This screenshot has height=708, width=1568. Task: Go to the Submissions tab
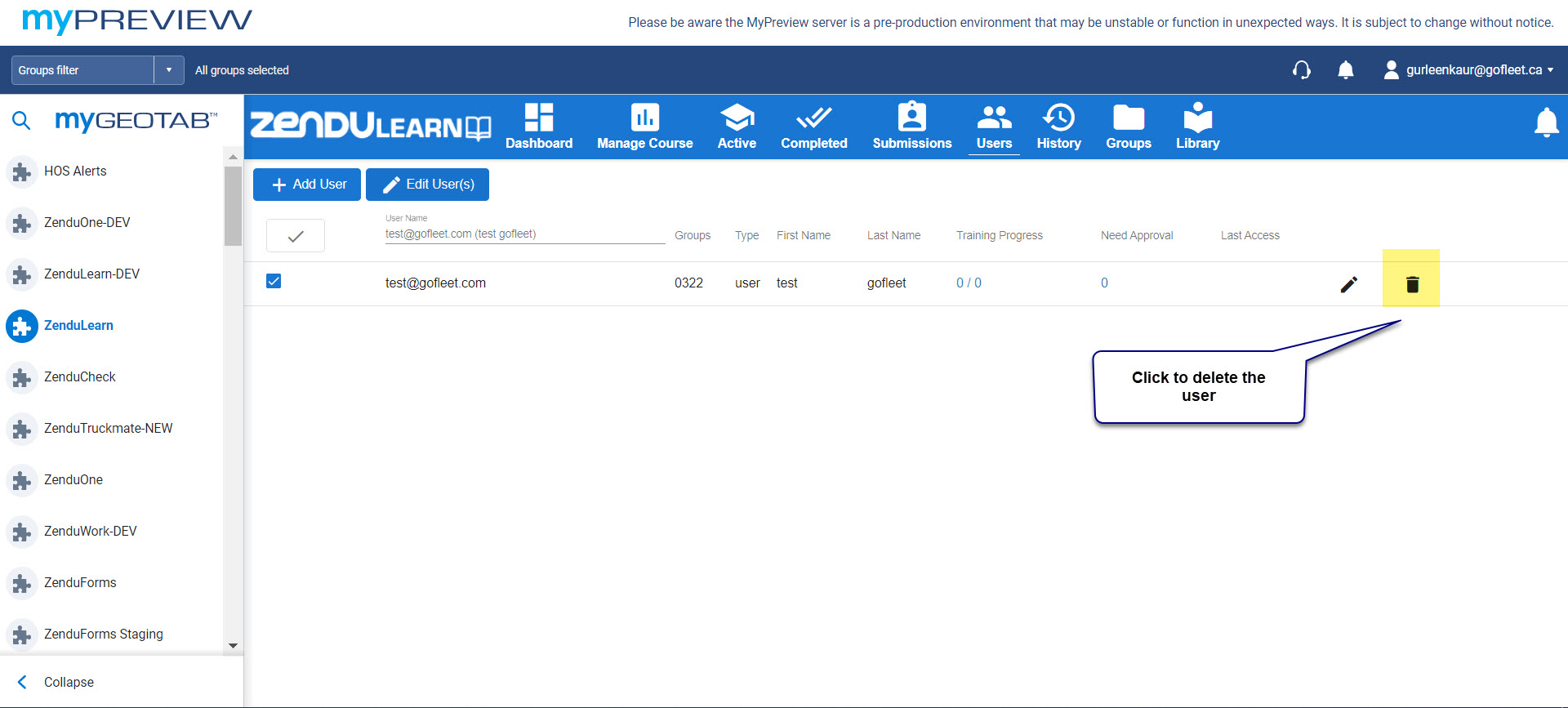[x=912, y=127]
